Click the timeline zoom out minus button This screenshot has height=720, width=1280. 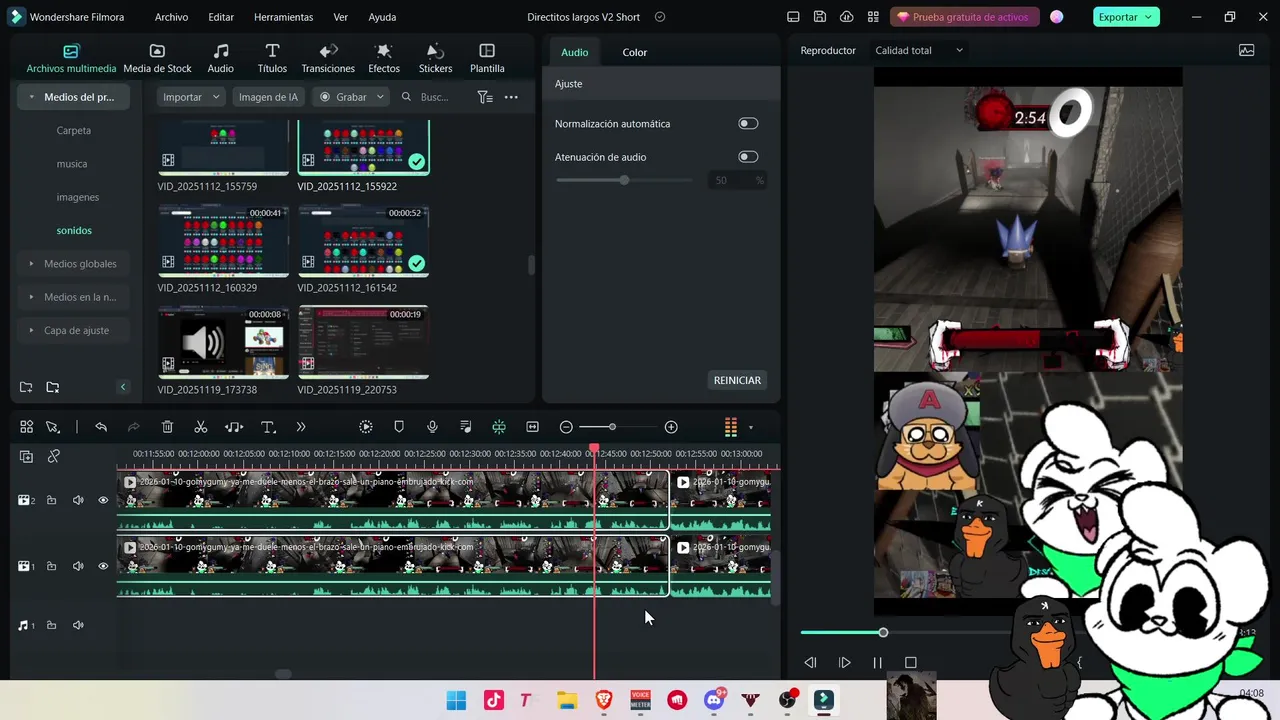pos(566,427)
